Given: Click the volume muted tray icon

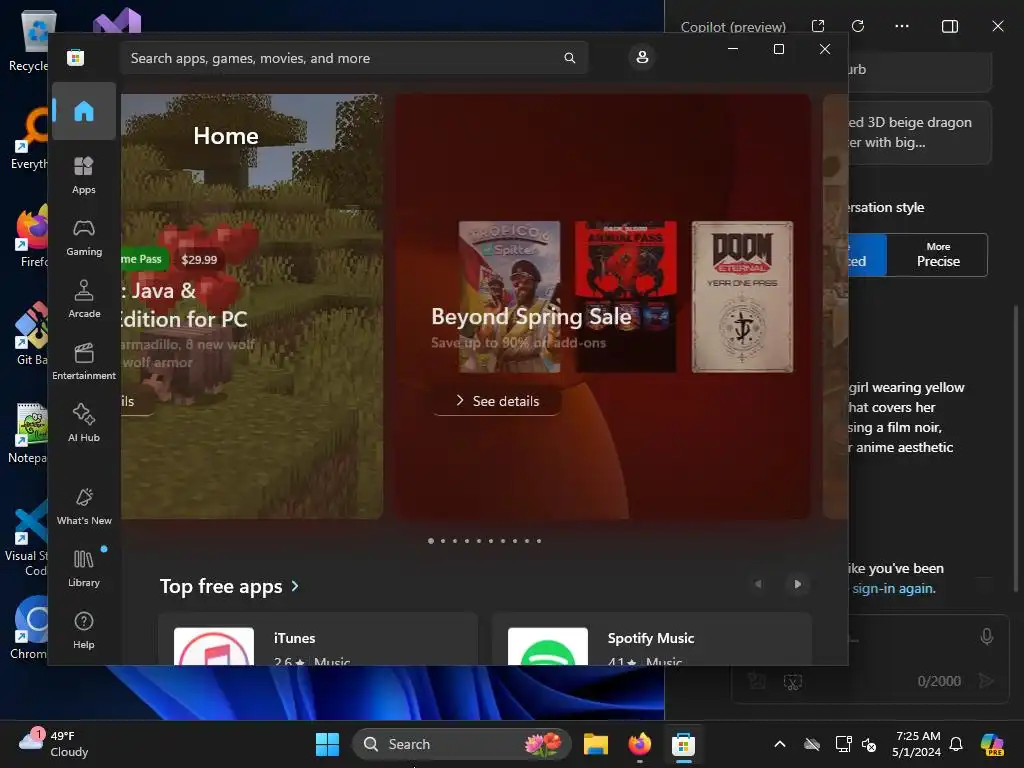Looking at the screenshot, I should tap(869, 744).
